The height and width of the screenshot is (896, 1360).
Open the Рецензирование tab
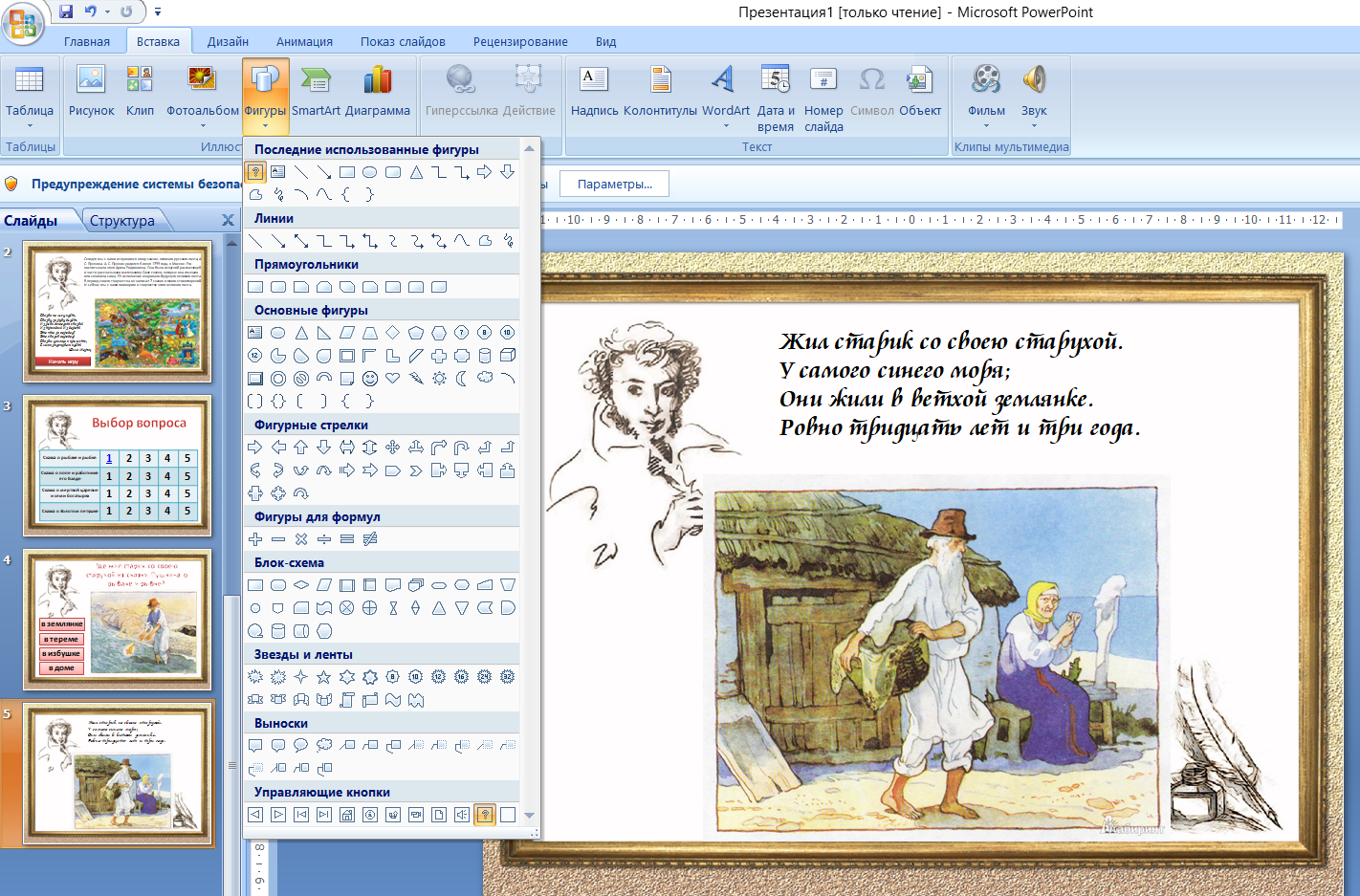520,41
